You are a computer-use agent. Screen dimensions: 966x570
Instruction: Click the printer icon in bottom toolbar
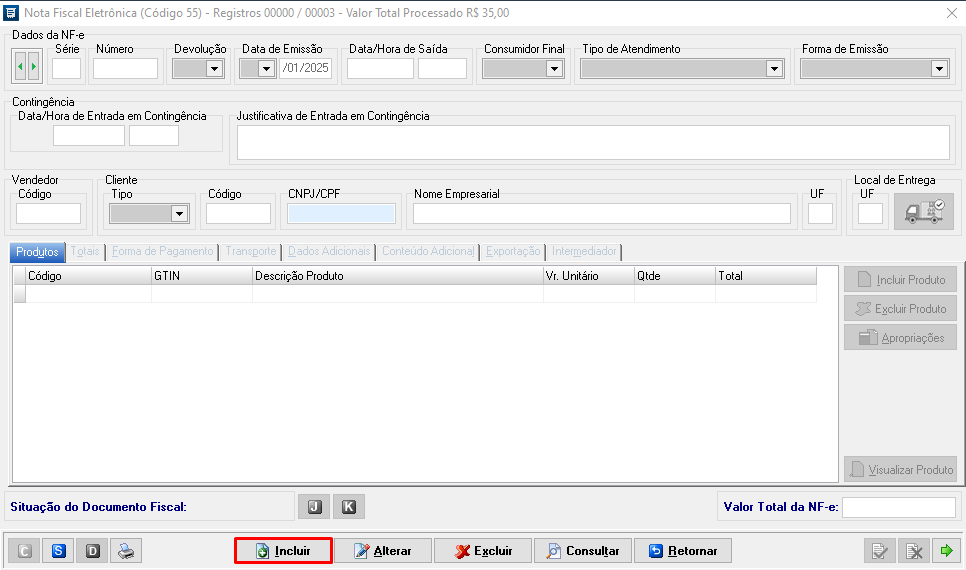tap(126, 551)
